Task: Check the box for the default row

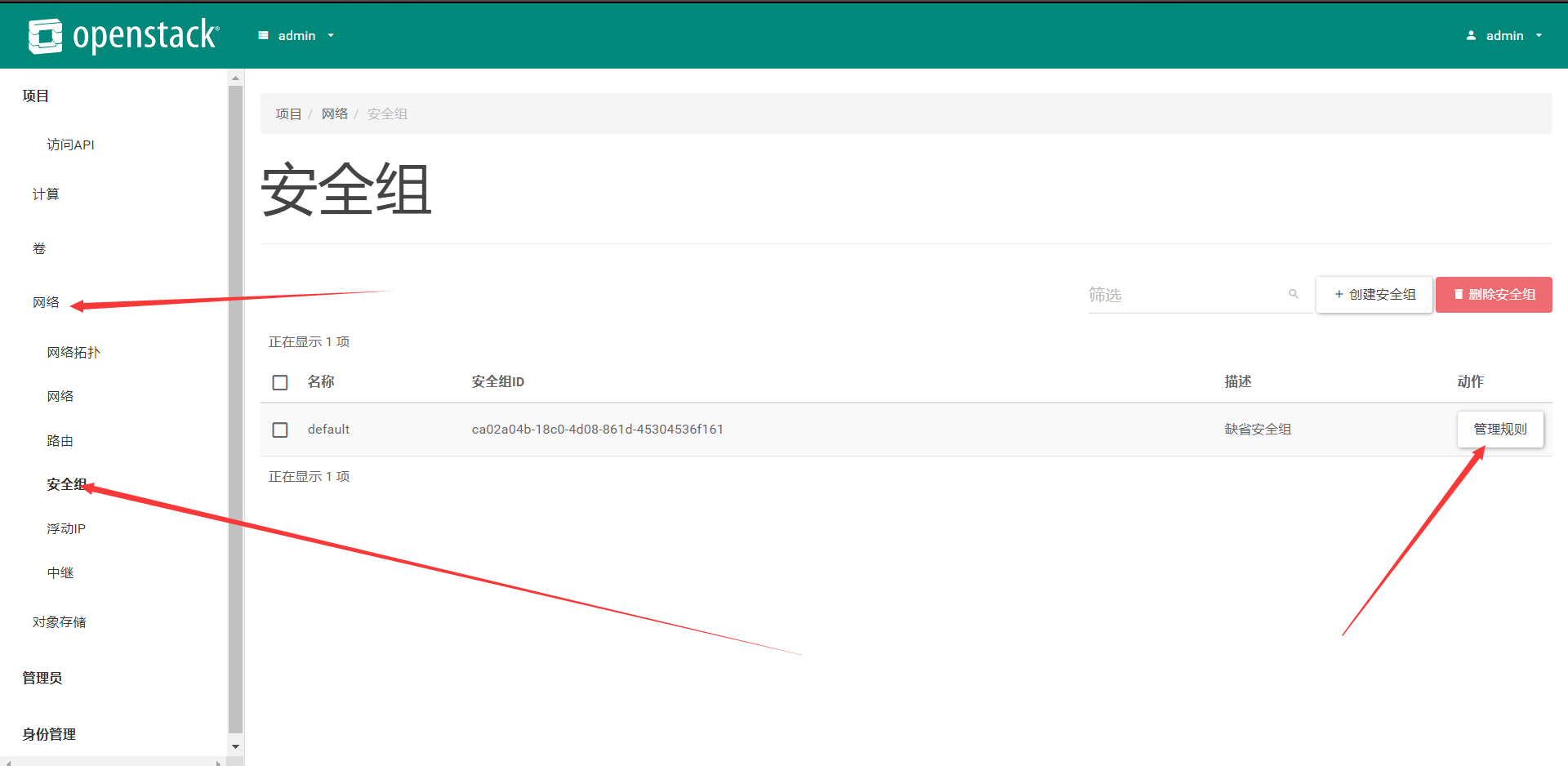Action: click(x=280, y=430)
